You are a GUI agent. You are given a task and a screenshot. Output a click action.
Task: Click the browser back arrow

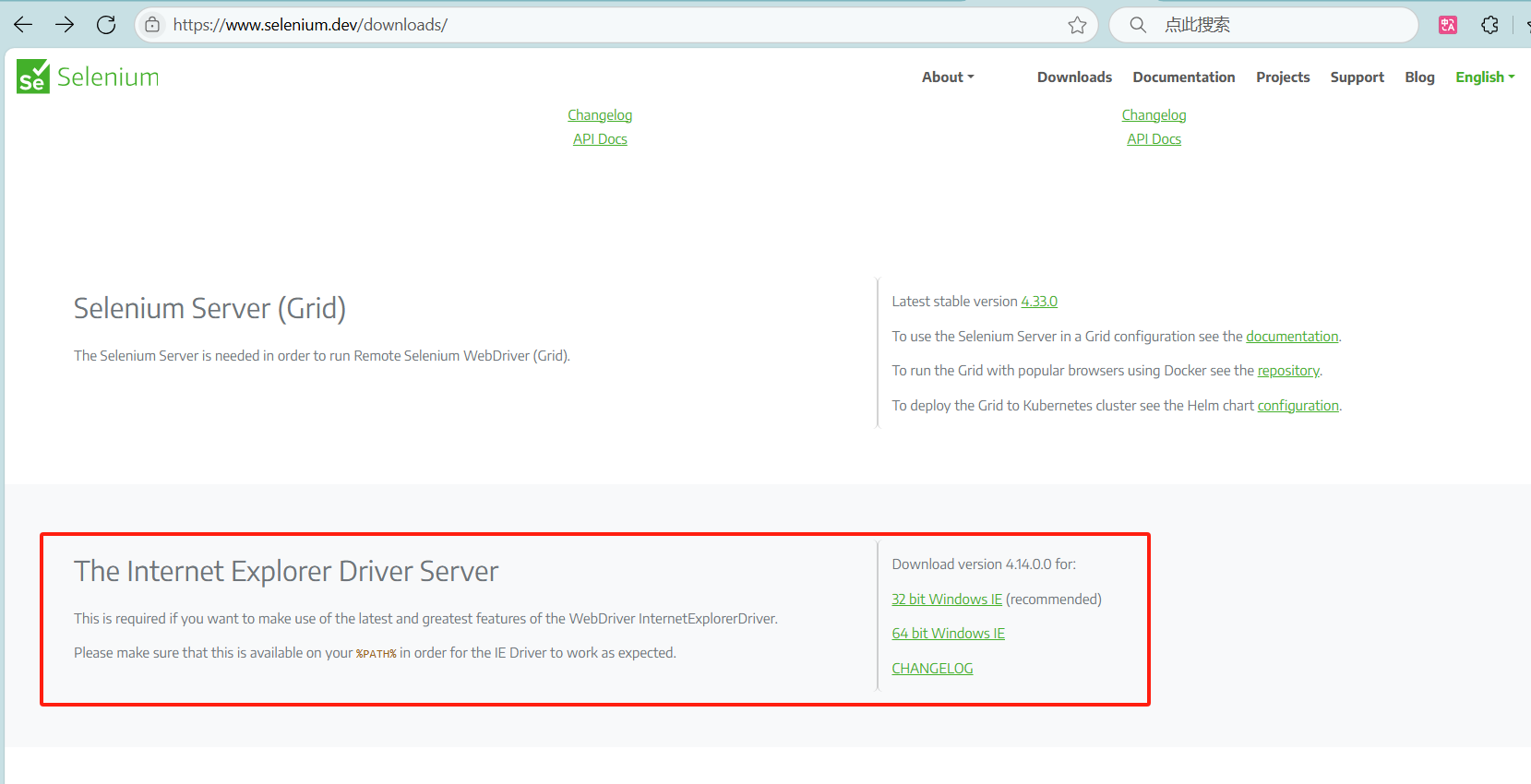(23, 25)
